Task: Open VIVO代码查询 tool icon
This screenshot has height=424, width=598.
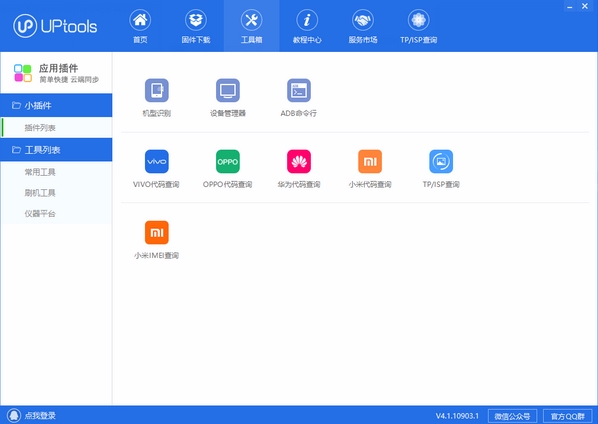Action: [157, 161]
